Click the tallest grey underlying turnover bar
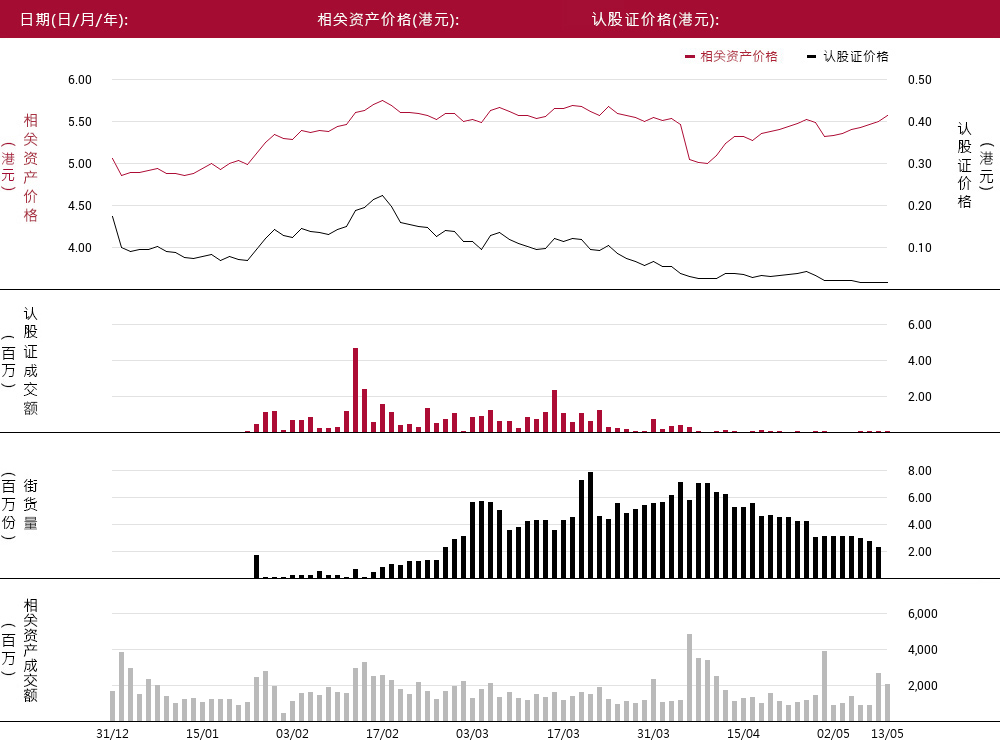 [689, 678]
